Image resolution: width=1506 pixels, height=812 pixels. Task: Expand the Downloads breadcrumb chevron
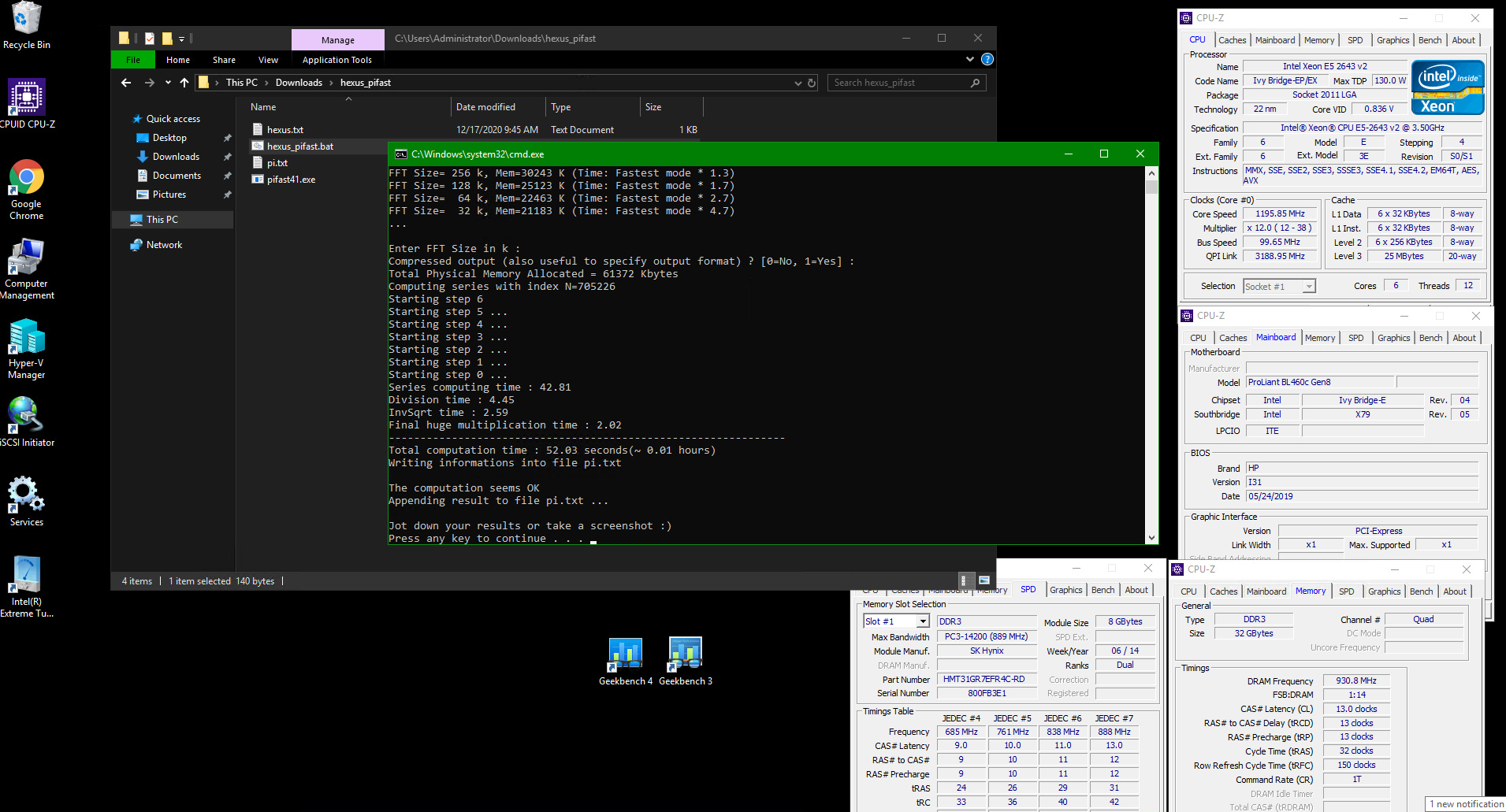click(332, 83)
